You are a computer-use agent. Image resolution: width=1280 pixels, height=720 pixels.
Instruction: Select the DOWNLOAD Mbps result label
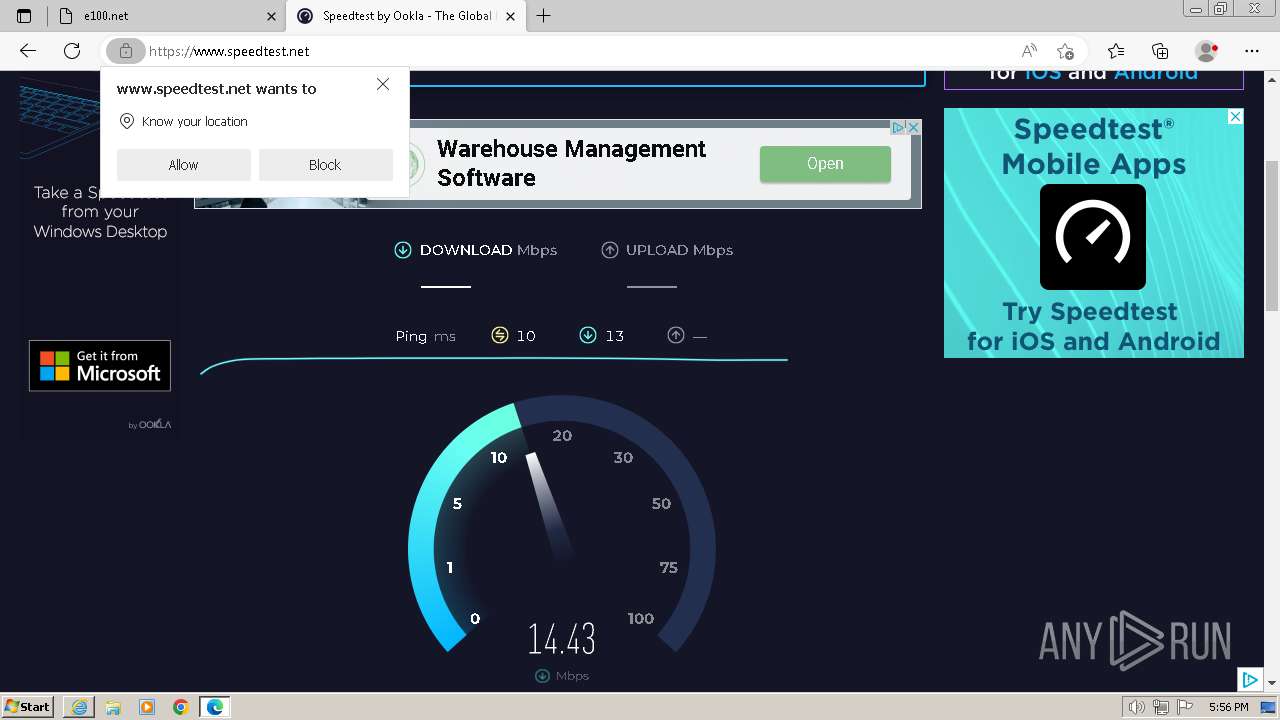(488, 250)
